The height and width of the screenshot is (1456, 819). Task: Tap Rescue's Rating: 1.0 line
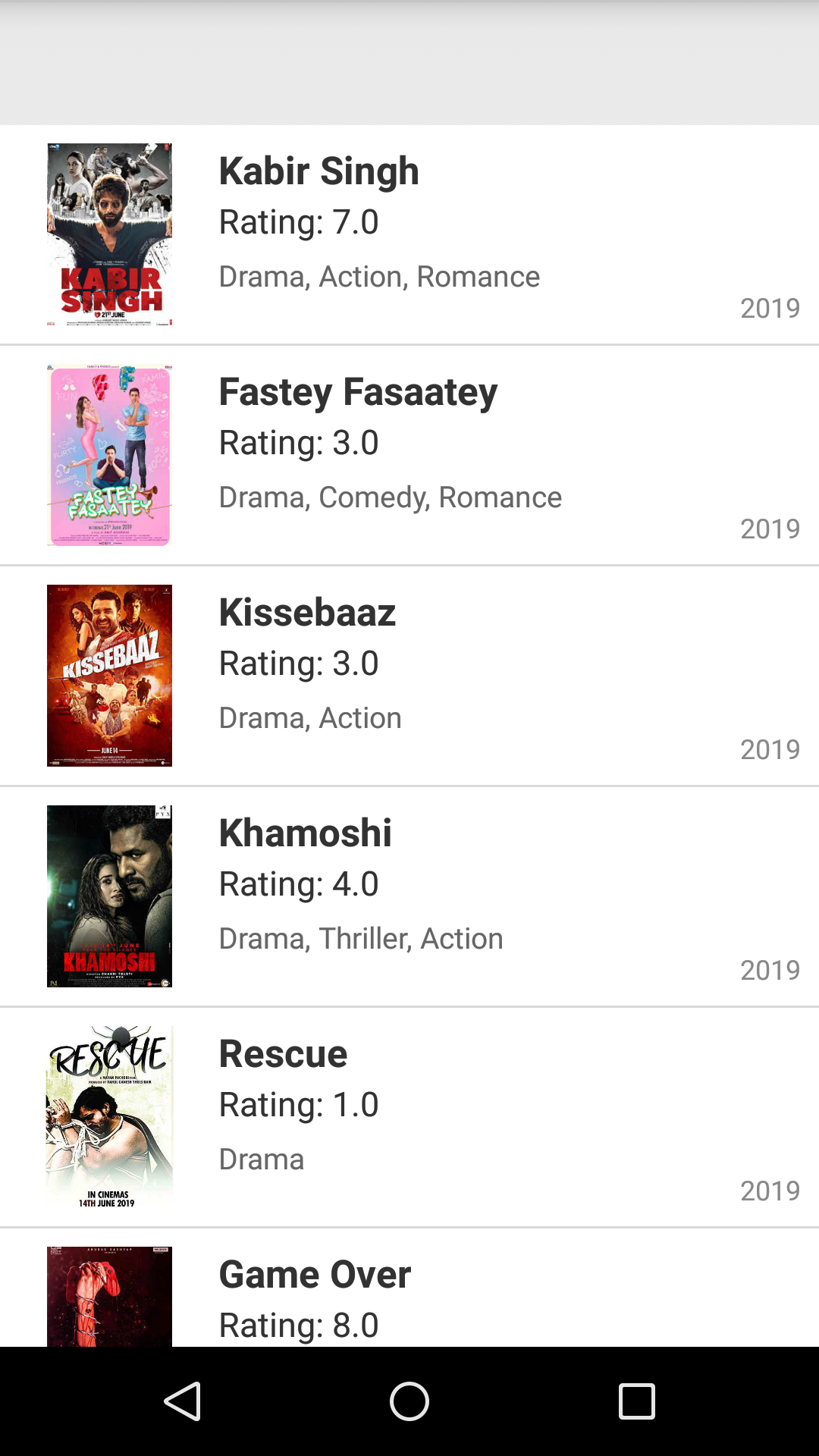tap(299, 1105)
